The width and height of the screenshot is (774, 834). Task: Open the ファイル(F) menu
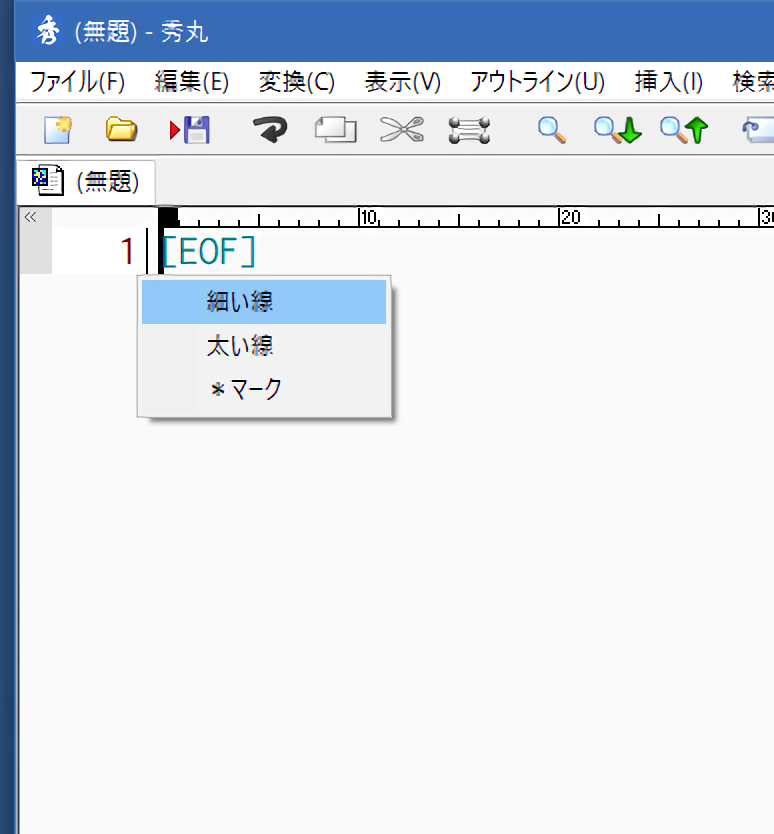click(77, 82)
